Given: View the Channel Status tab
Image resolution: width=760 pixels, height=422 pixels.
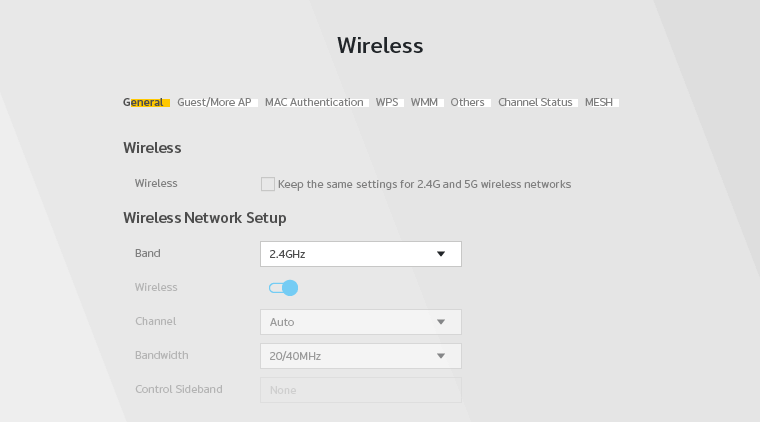Looking at the screenshot, I should tap(535, 102).
